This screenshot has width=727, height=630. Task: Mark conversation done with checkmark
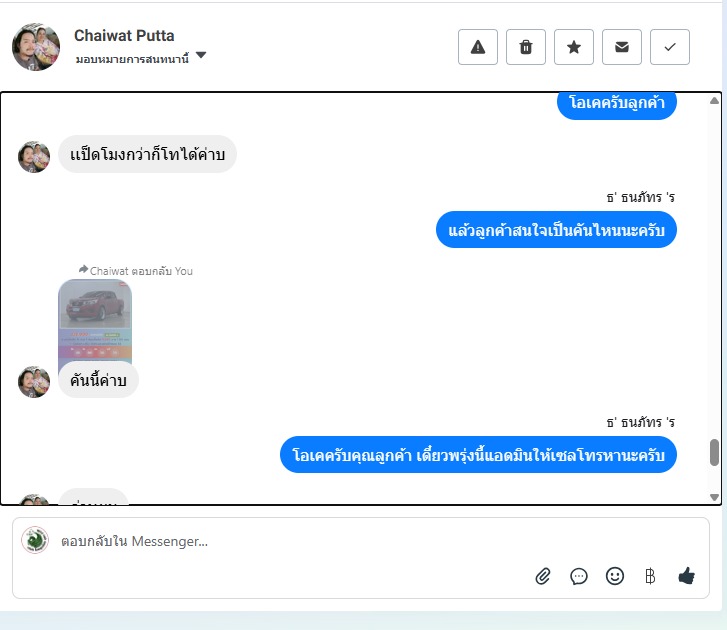[670, 47]
